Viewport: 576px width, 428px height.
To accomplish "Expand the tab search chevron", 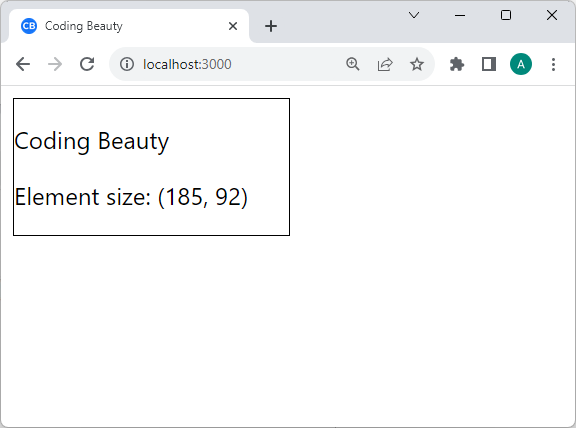I will pos(414,15).
